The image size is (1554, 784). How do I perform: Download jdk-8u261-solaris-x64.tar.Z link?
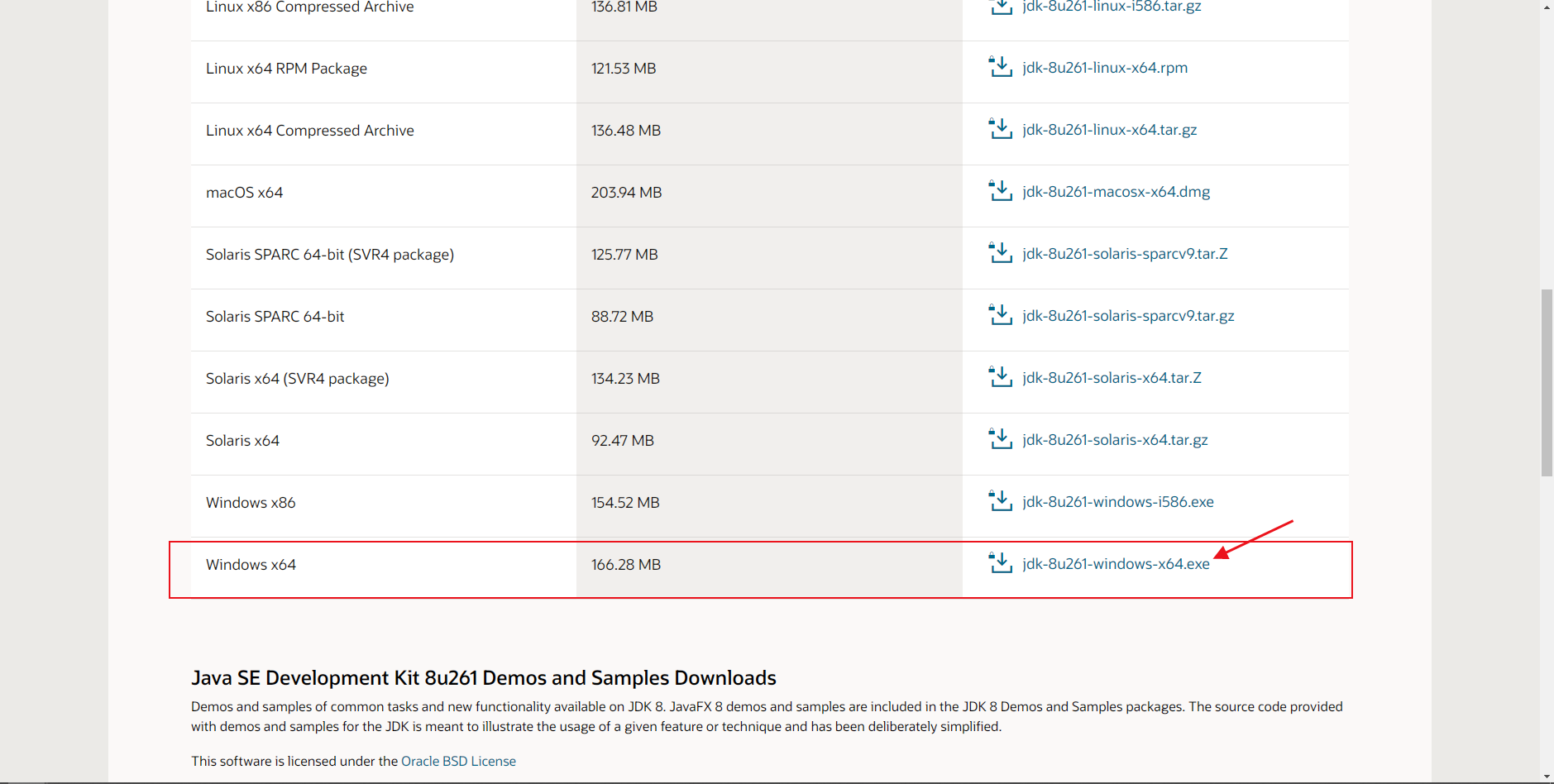[1112, 378]
